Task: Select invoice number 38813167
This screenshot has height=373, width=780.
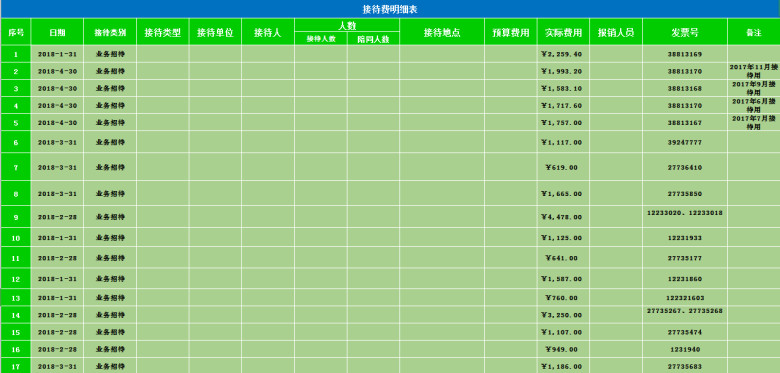Action: click(x=685, y=122)
